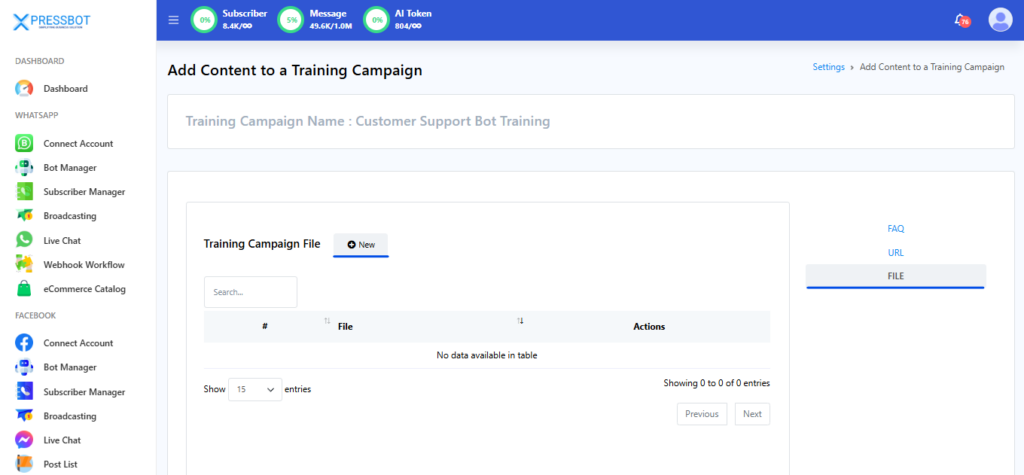Viewport: 1024px width, 475px height.
Task: Open the notification bell
Action: (961, 20)
